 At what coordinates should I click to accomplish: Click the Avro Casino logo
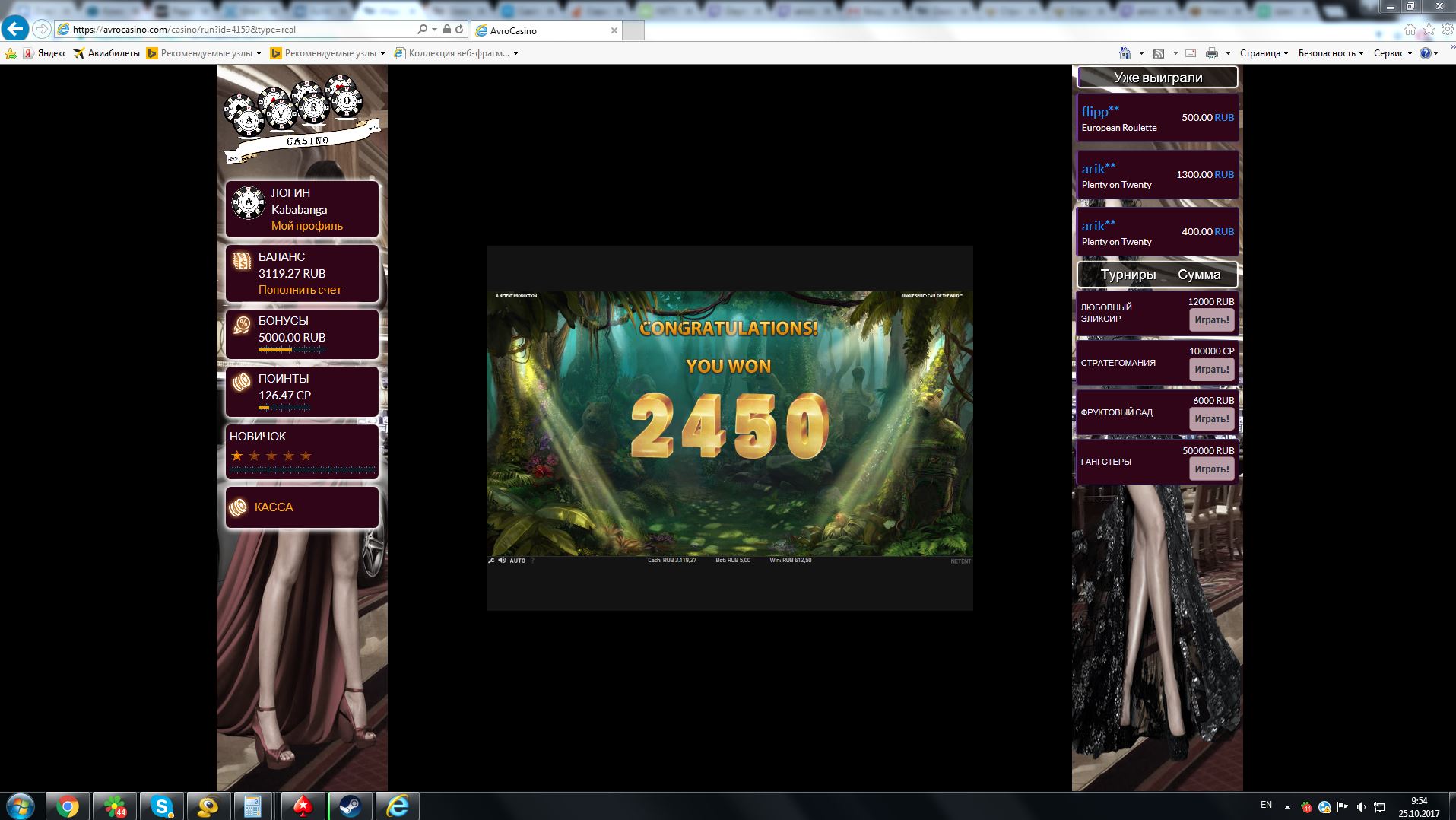click(x=302, y=118)
